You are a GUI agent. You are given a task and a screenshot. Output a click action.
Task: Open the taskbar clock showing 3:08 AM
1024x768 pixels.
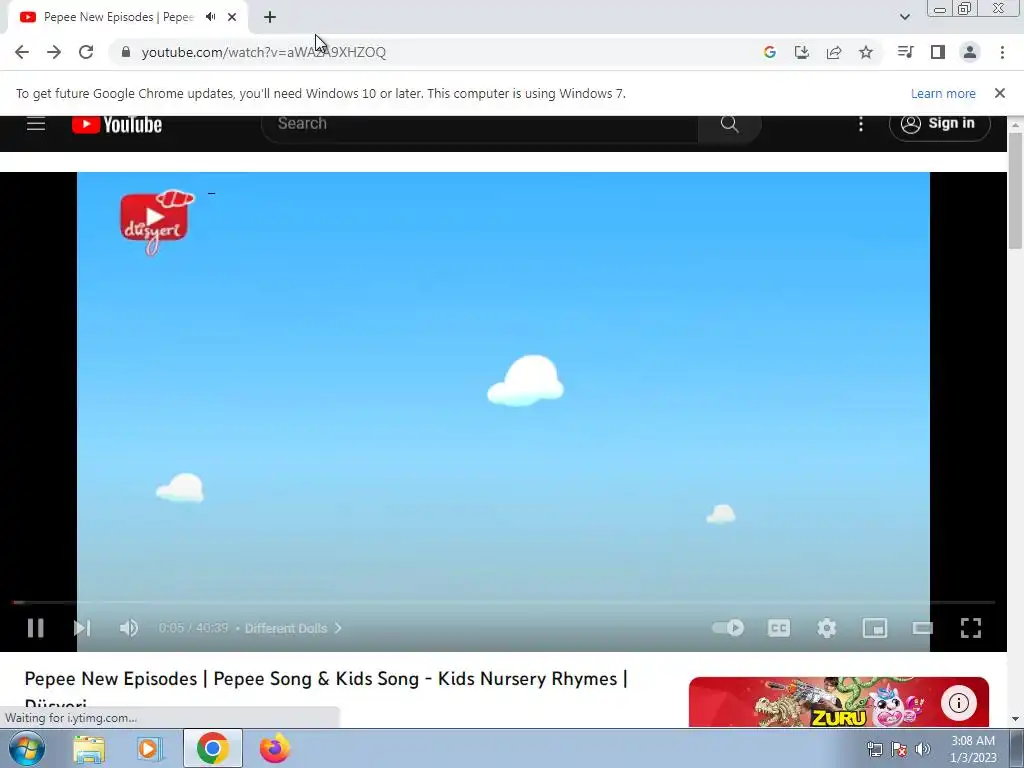tap(973, 749)
